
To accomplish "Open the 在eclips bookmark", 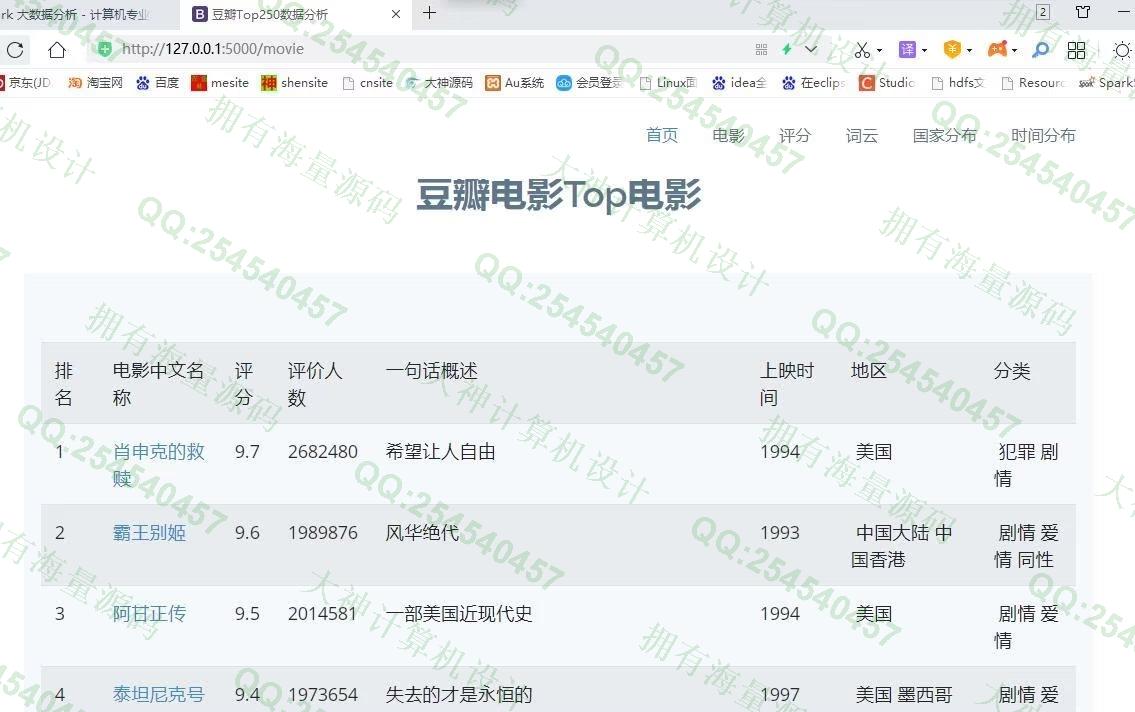I will click(x=814, y=82).
